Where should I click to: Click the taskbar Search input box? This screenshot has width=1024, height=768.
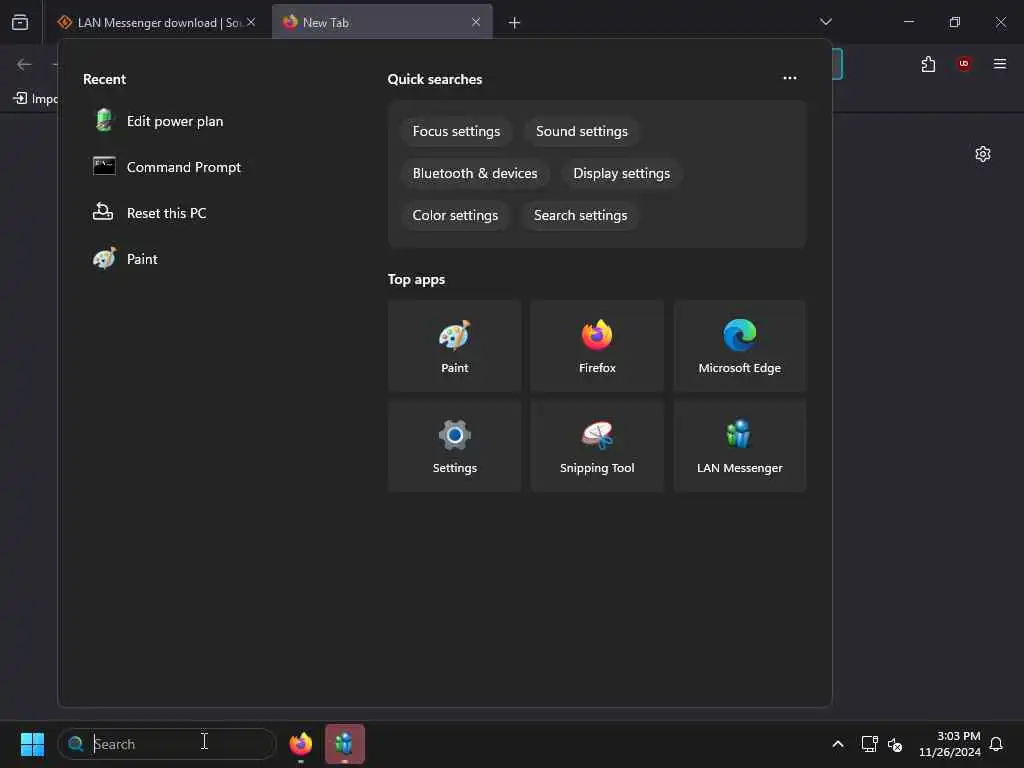[x=167, y=744]
